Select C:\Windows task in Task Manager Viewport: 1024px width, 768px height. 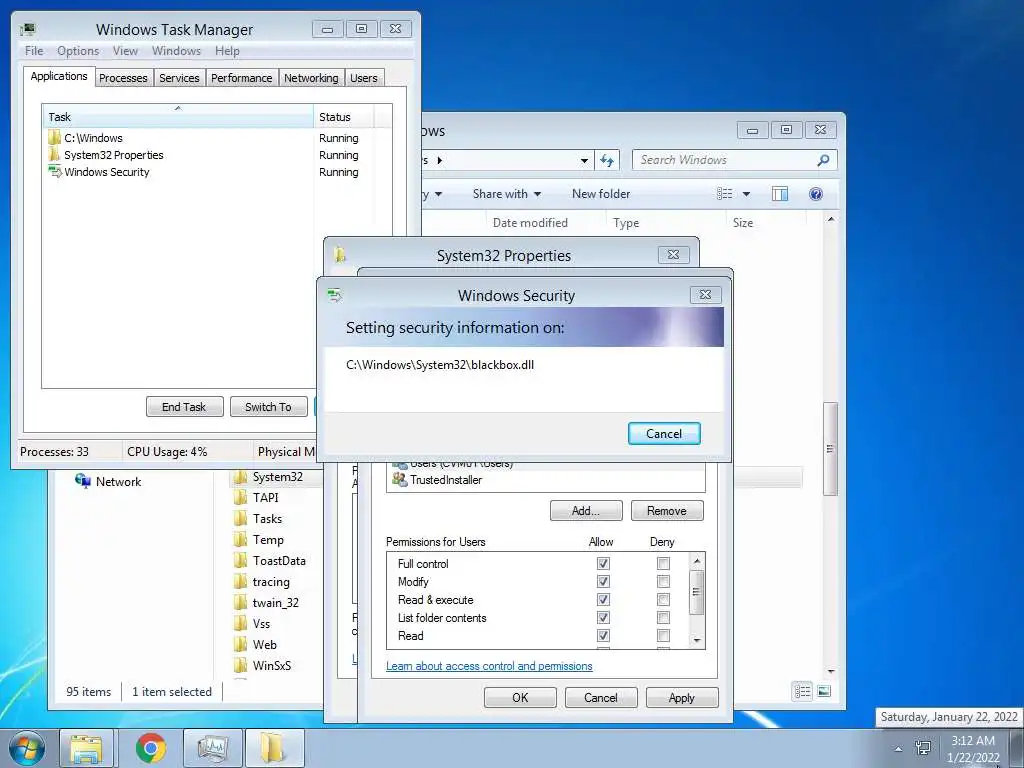point(180,138)
